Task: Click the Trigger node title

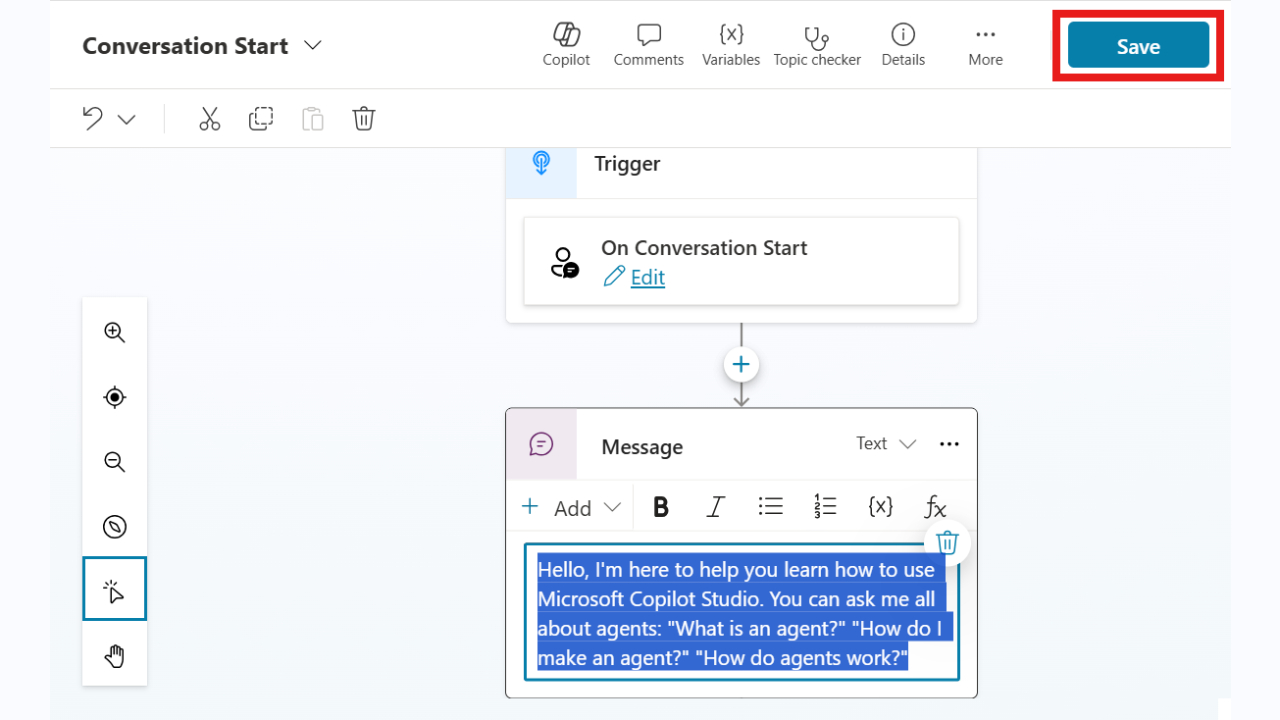Action: pyautogui.click(x=627, y=164)
